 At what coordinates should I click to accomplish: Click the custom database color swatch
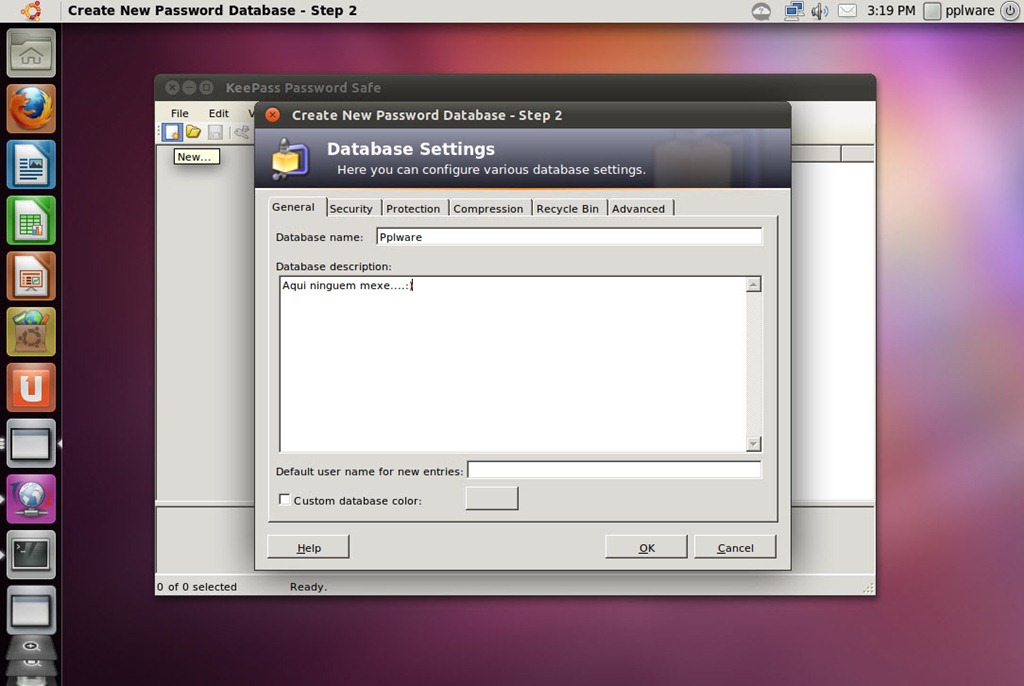pyautogui.click(x=492, y=498)
